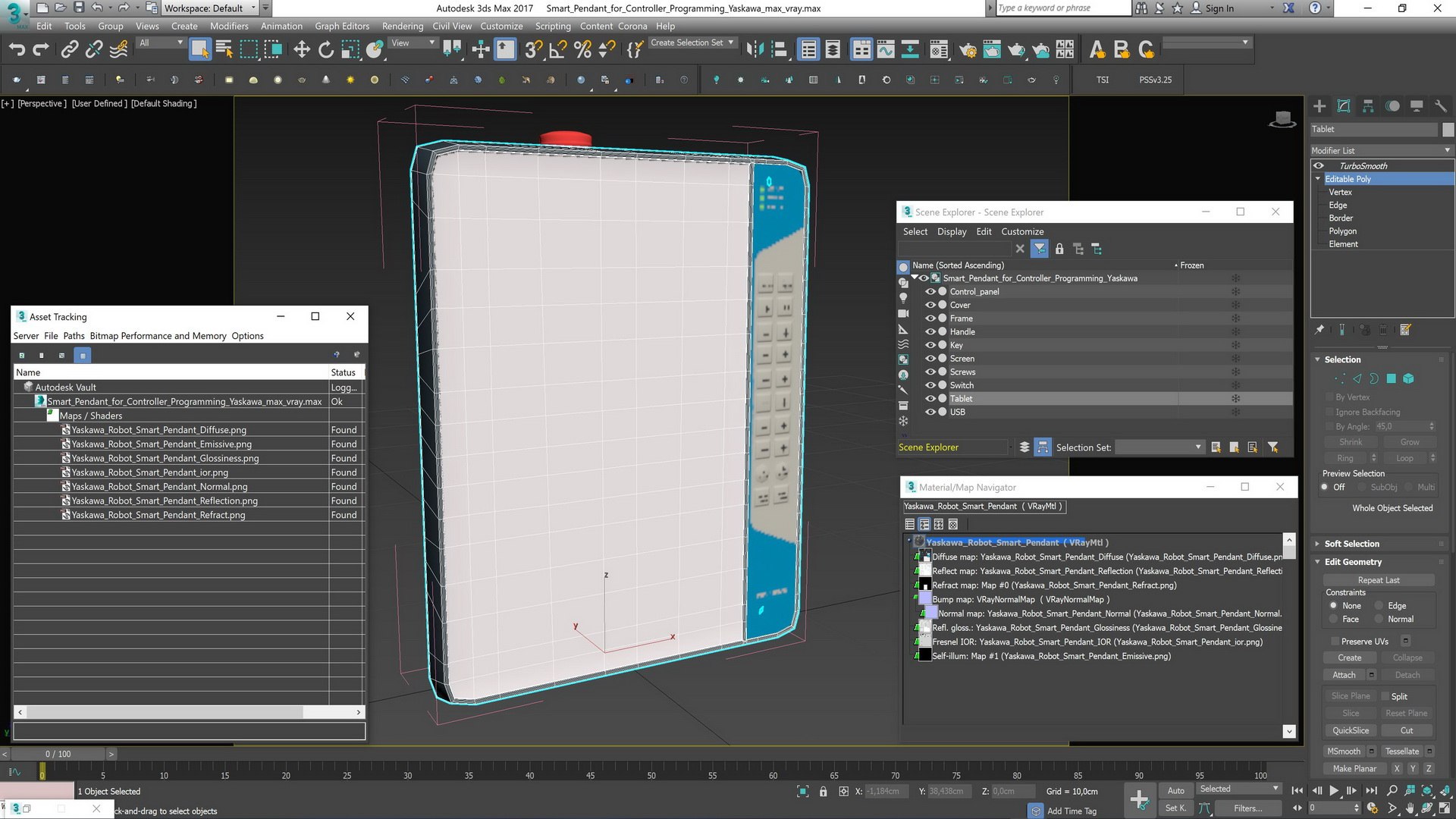This screenshot has height=819, width=1456.
Task: Click Display Cameras filter in Scene Explorer sidebar
Action: (903, 313)
